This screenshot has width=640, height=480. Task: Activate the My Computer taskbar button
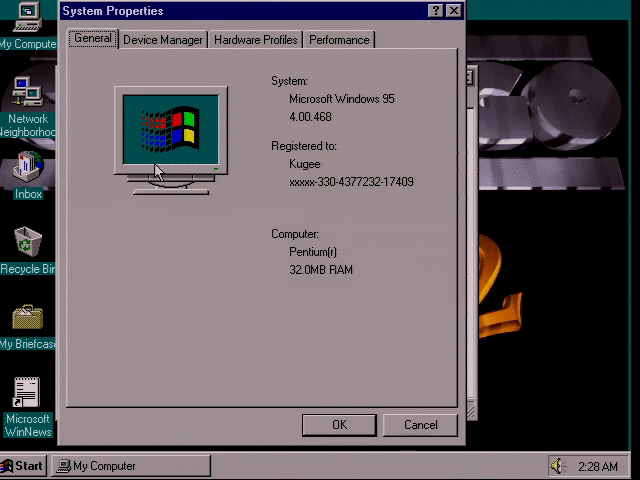pos(131,466)
